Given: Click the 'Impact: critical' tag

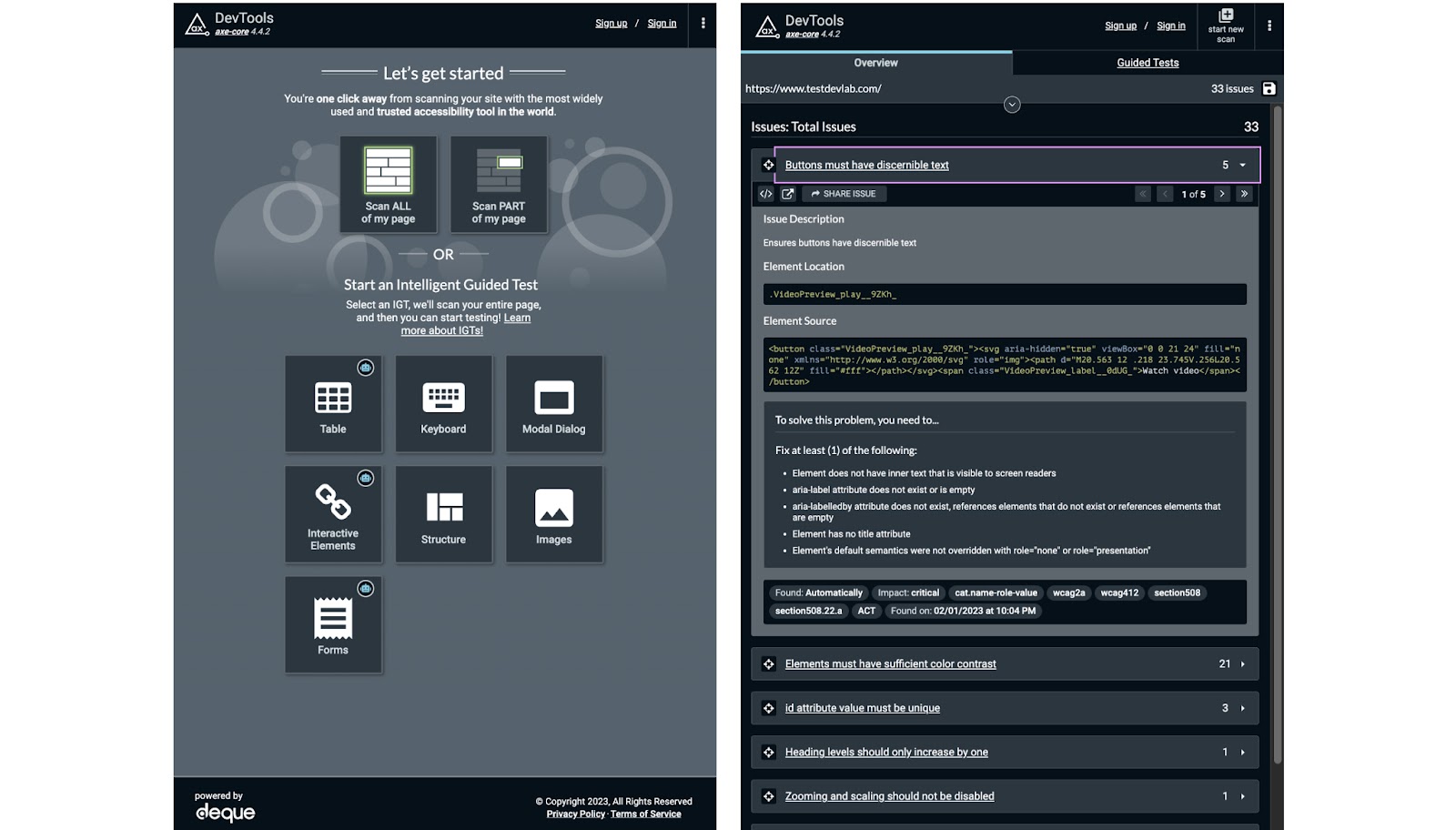Looking at the screenshot, I should tap(908, 593).
